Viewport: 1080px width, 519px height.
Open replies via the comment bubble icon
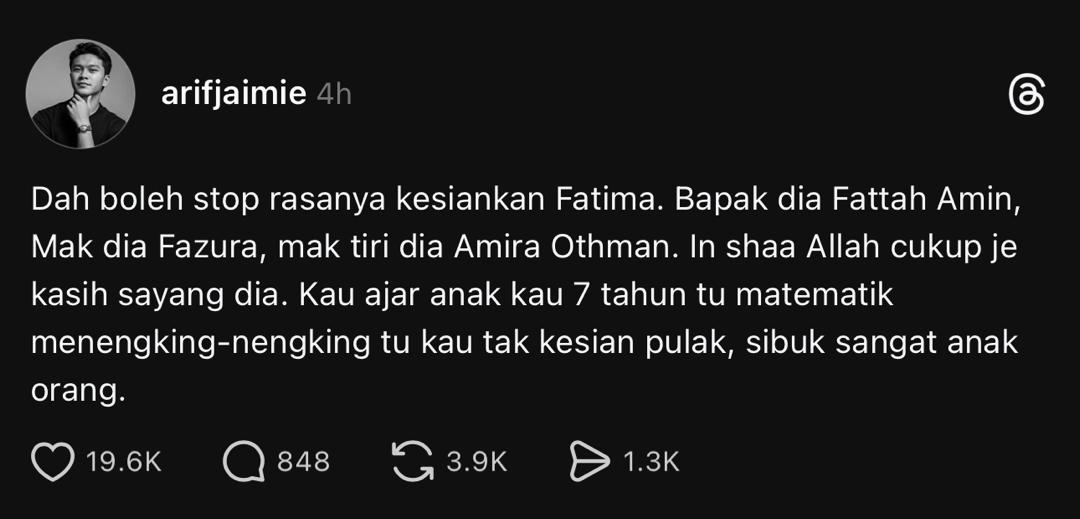point(243,462)
